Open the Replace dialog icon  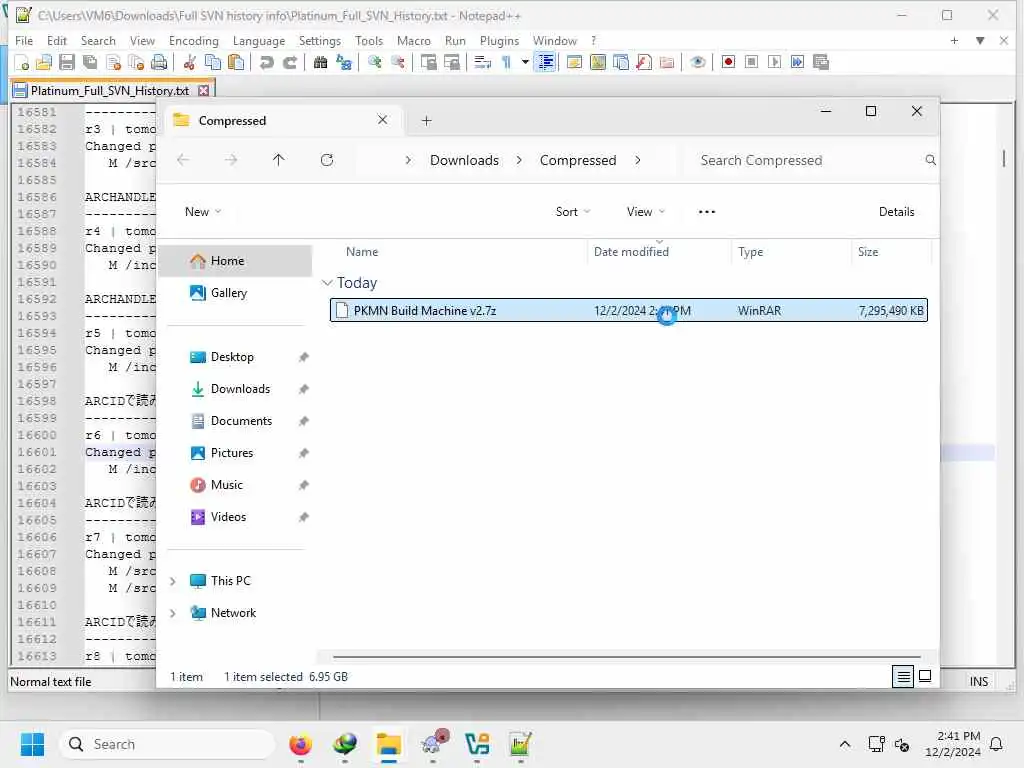coord(344,62)
